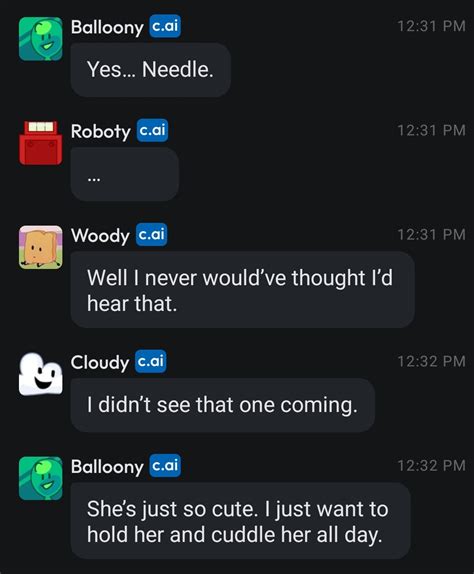Click the 12:31 PM timestamp on Woody's message
Image resolution: width=474 pixels, height=574 pixels.
[431, 235]
